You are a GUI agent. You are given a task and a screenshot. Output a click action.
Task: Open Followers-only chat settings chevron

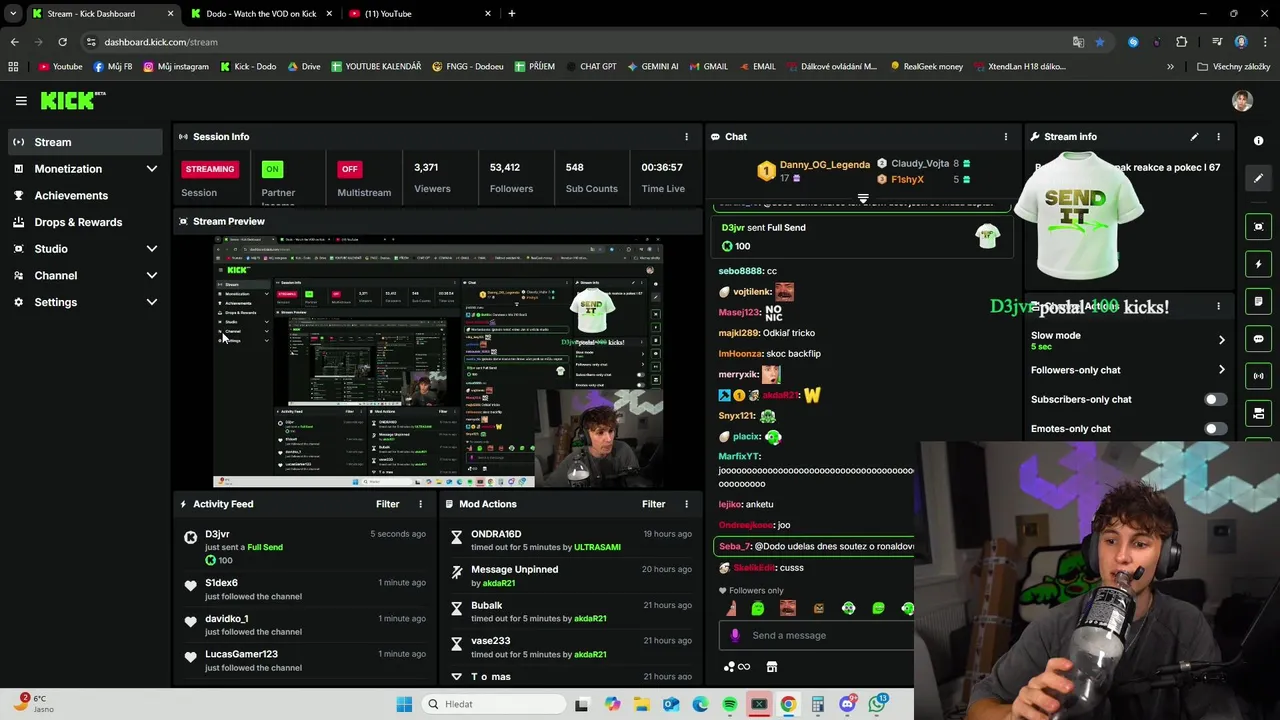1221,370
